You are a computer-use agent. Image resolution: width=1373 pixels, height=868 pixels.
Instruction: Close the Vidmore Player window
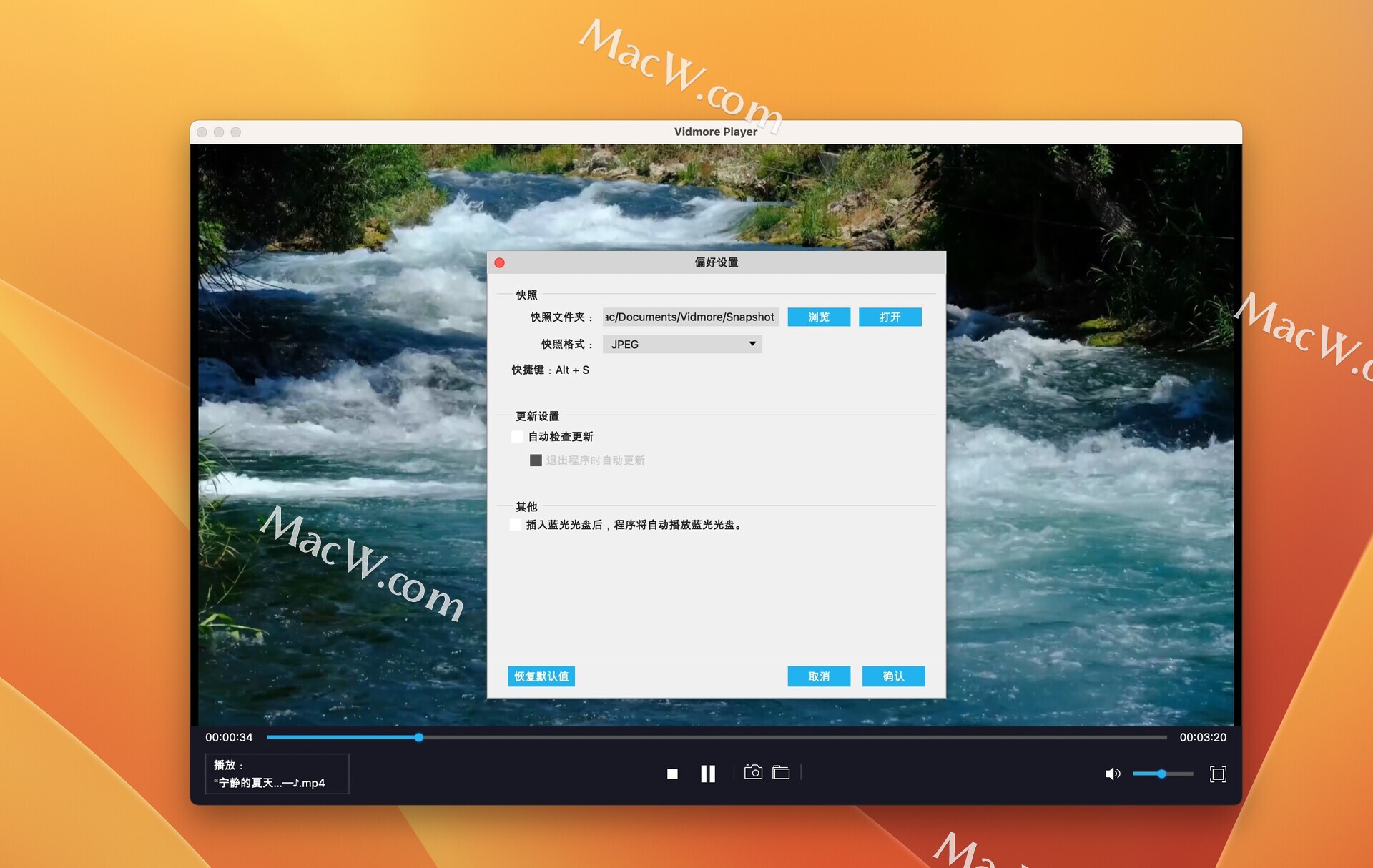[x=202, y=132]
